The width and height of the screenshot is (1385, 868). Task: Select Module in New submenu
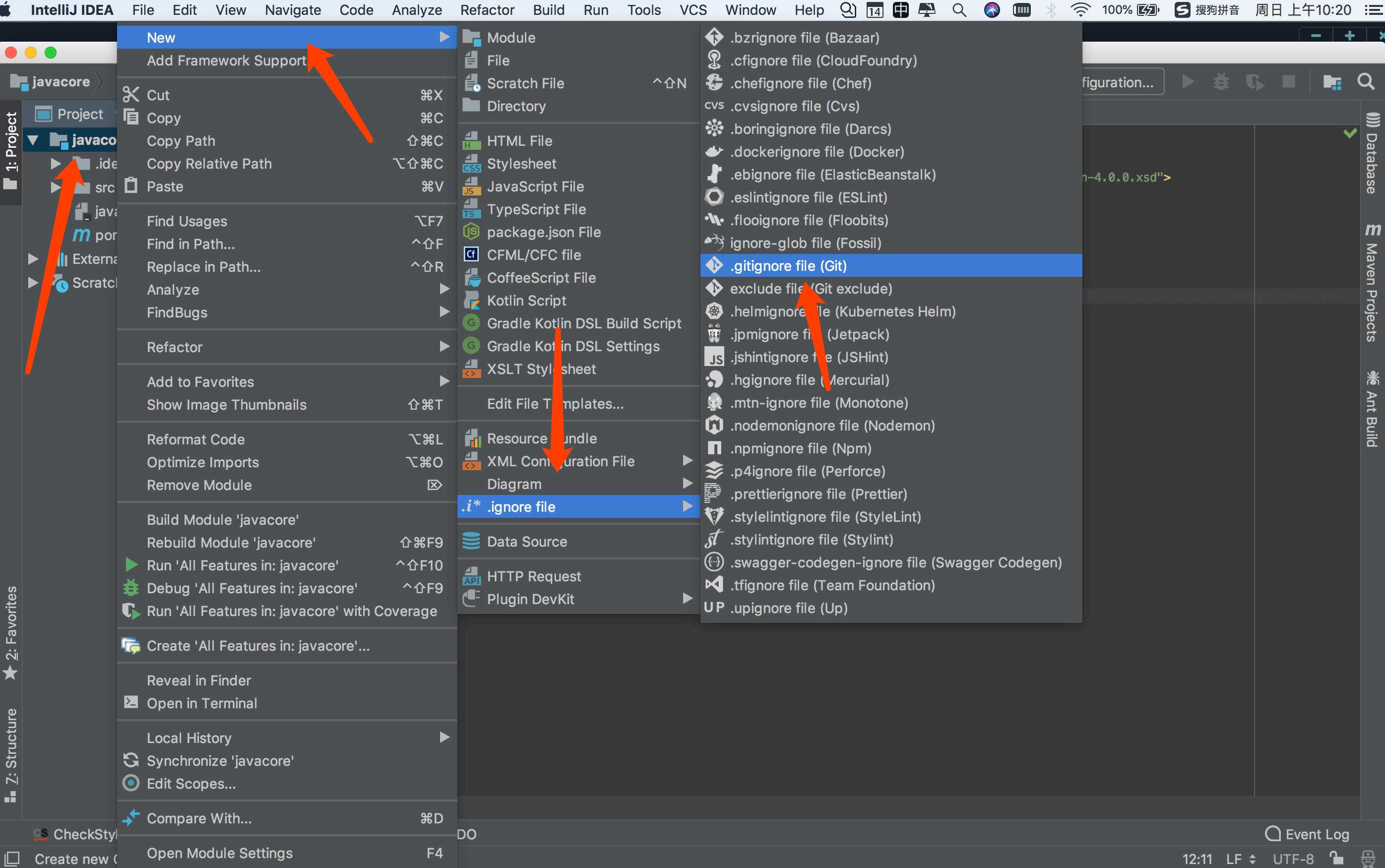[578, 37]
